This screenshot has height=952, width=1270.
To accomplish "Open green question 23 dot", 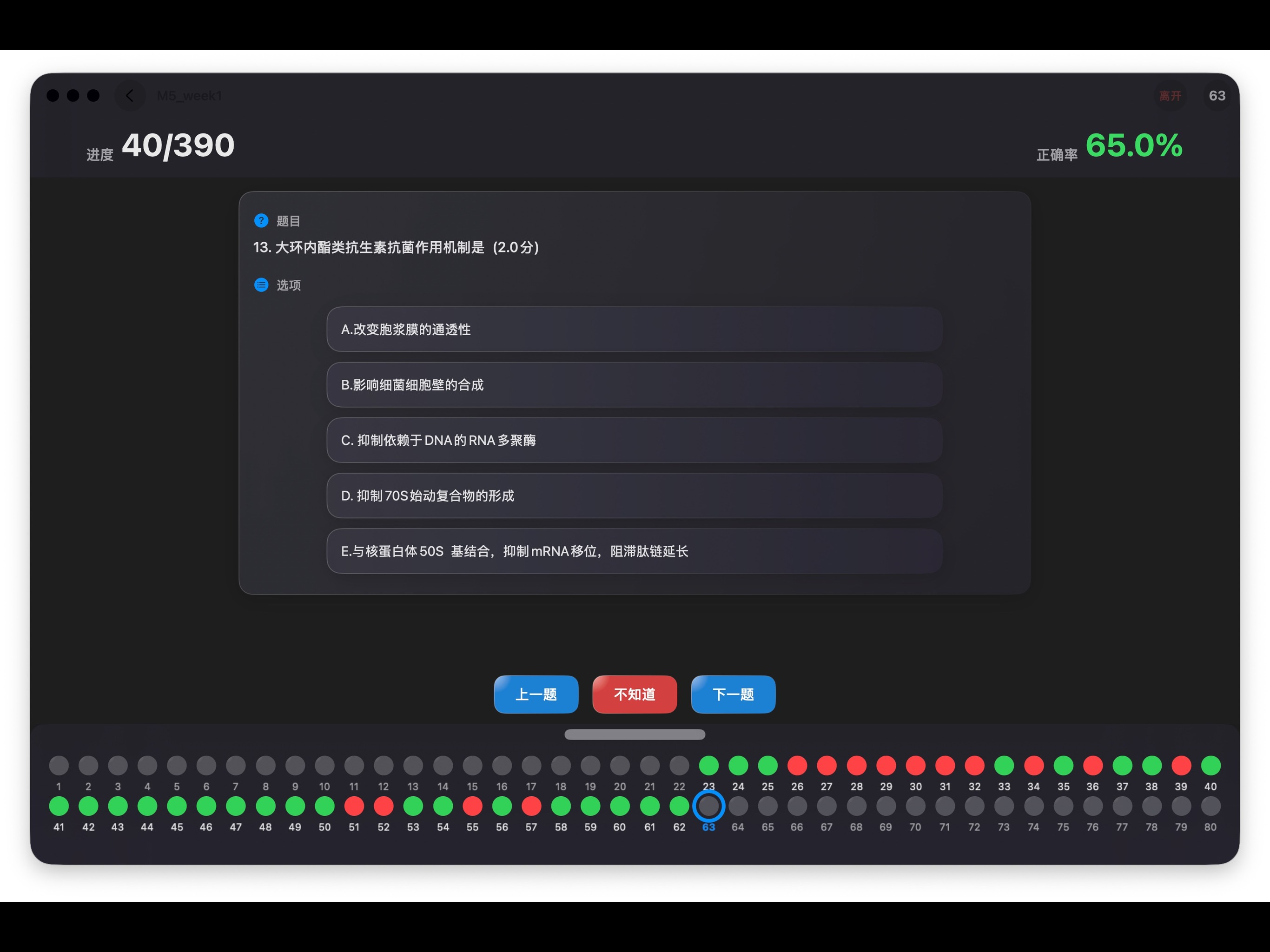I will (709, 766).
